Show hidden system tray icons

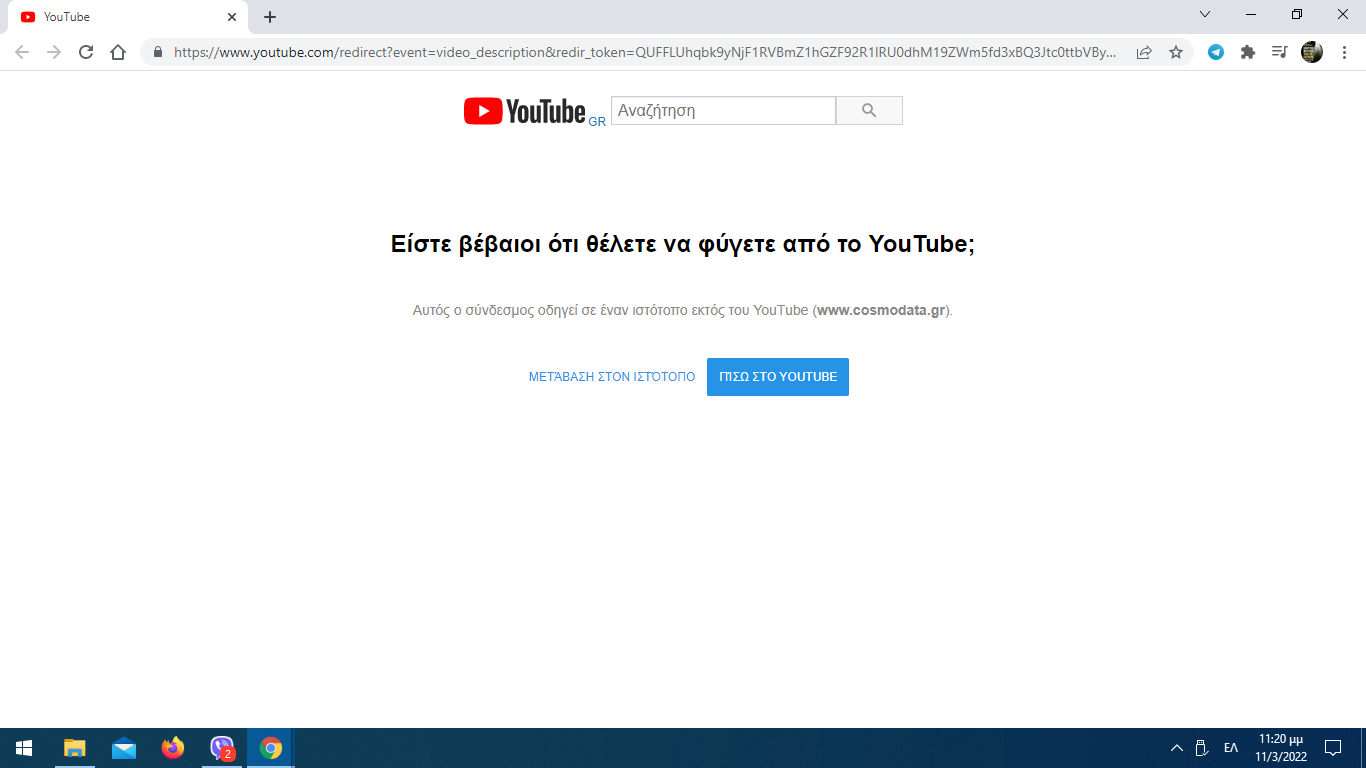pyautogui.click(x=1177, y=748)
